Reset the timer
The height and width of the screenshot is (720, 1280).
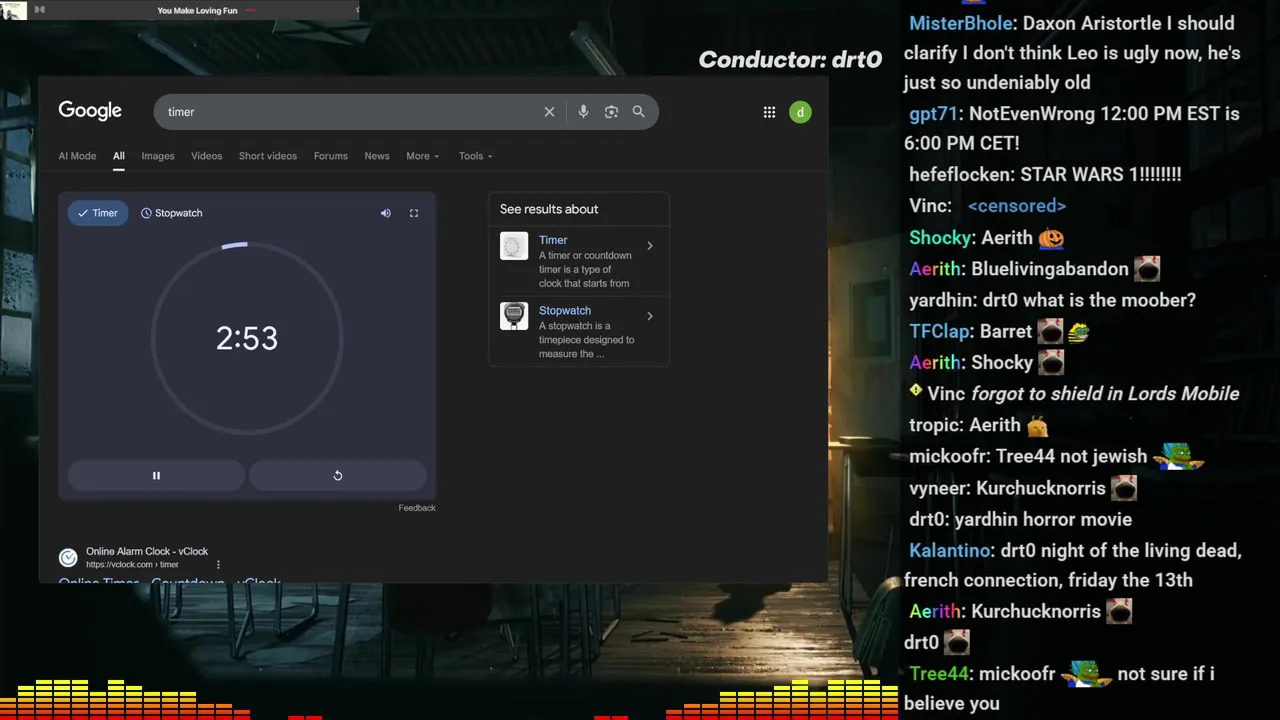(338, 476)
